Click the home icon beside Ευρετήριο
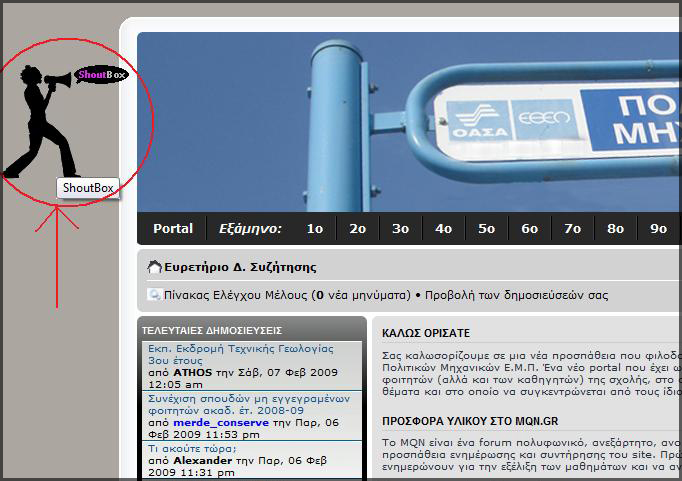 pyautogui.click(x=154, y=267)
